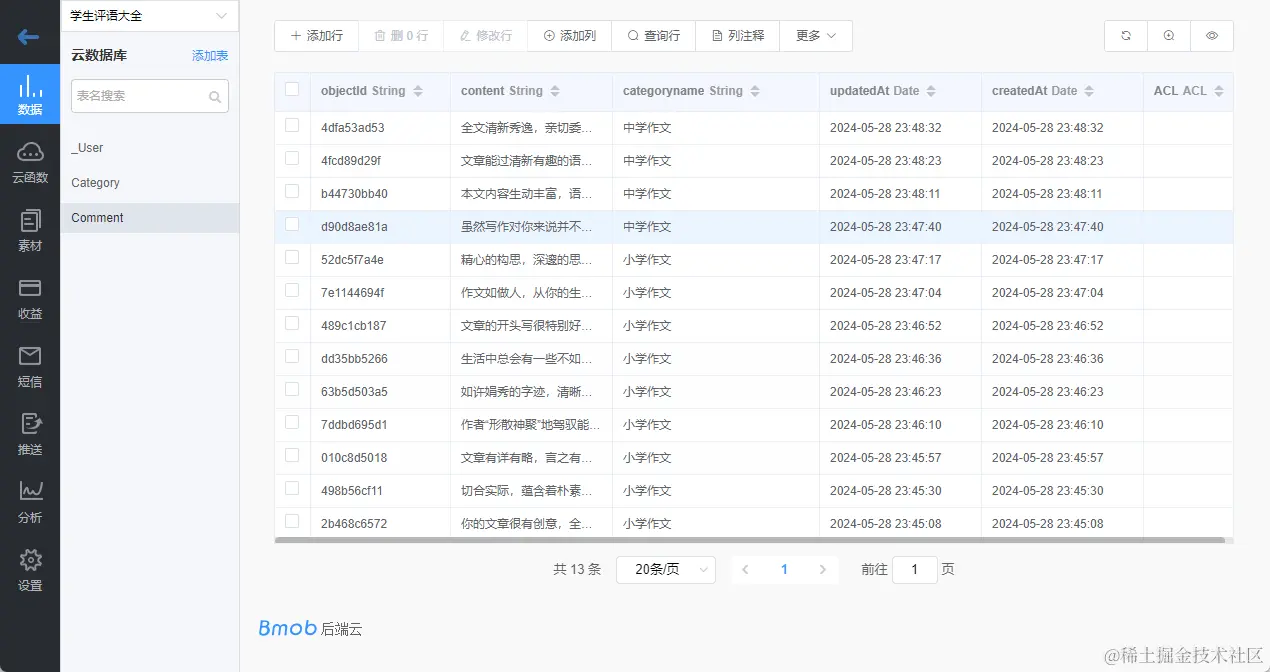Click 中学作文 cell in row b44730bb40

click(x=647, y=194)
